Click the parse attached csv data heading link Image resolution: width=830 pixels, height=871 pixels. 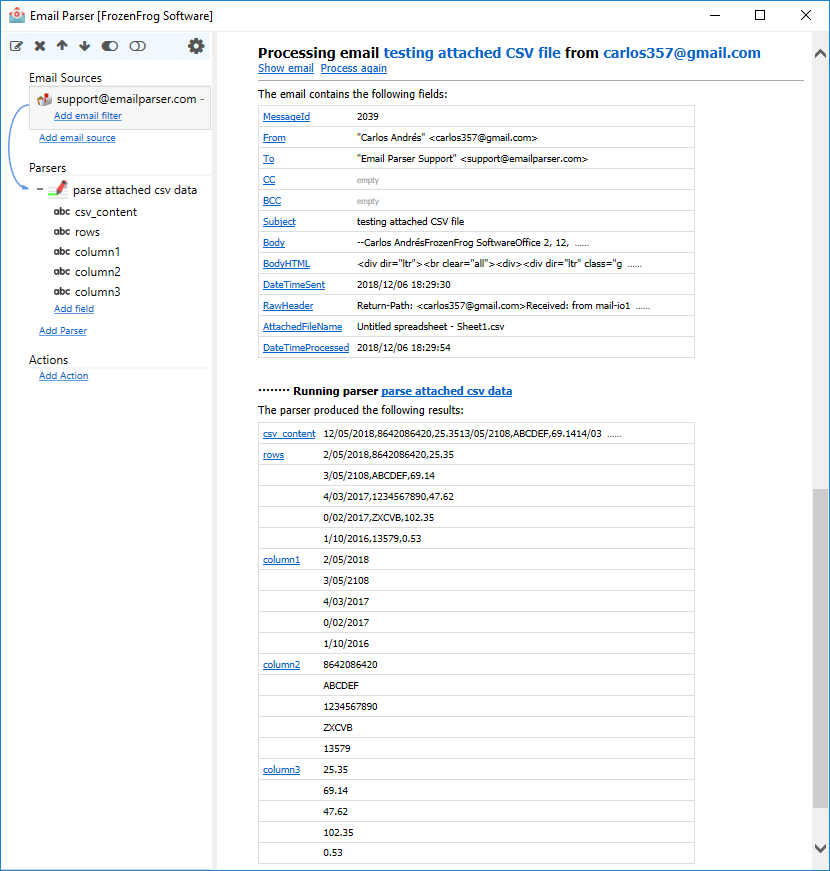(447, 391)
